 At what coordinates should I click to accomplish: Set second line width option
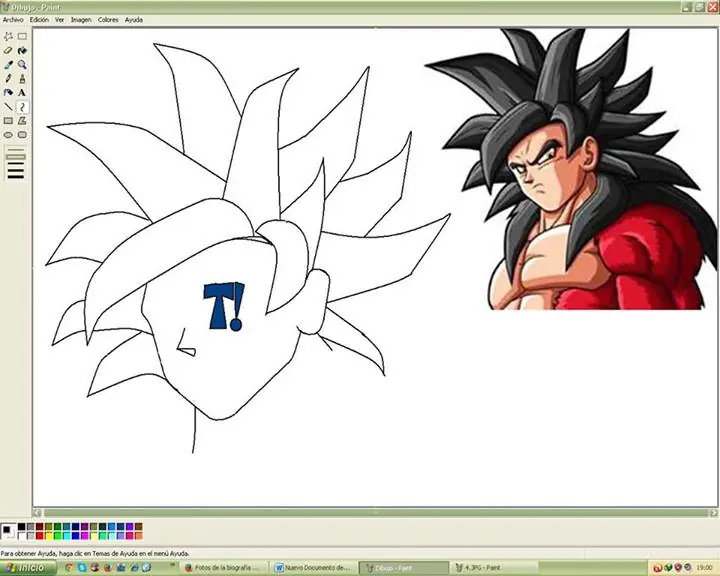[x=15, y=157]
